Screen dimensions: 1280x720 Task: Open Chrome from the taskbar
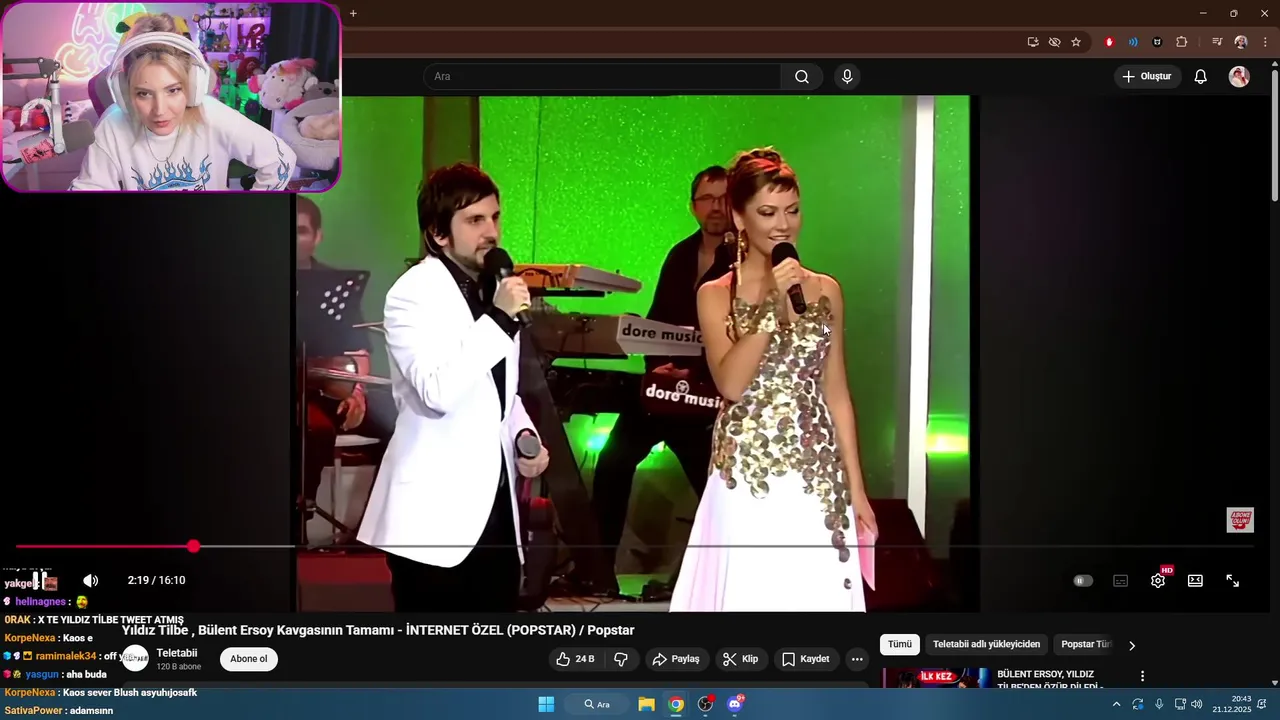[x=676, y=705]
